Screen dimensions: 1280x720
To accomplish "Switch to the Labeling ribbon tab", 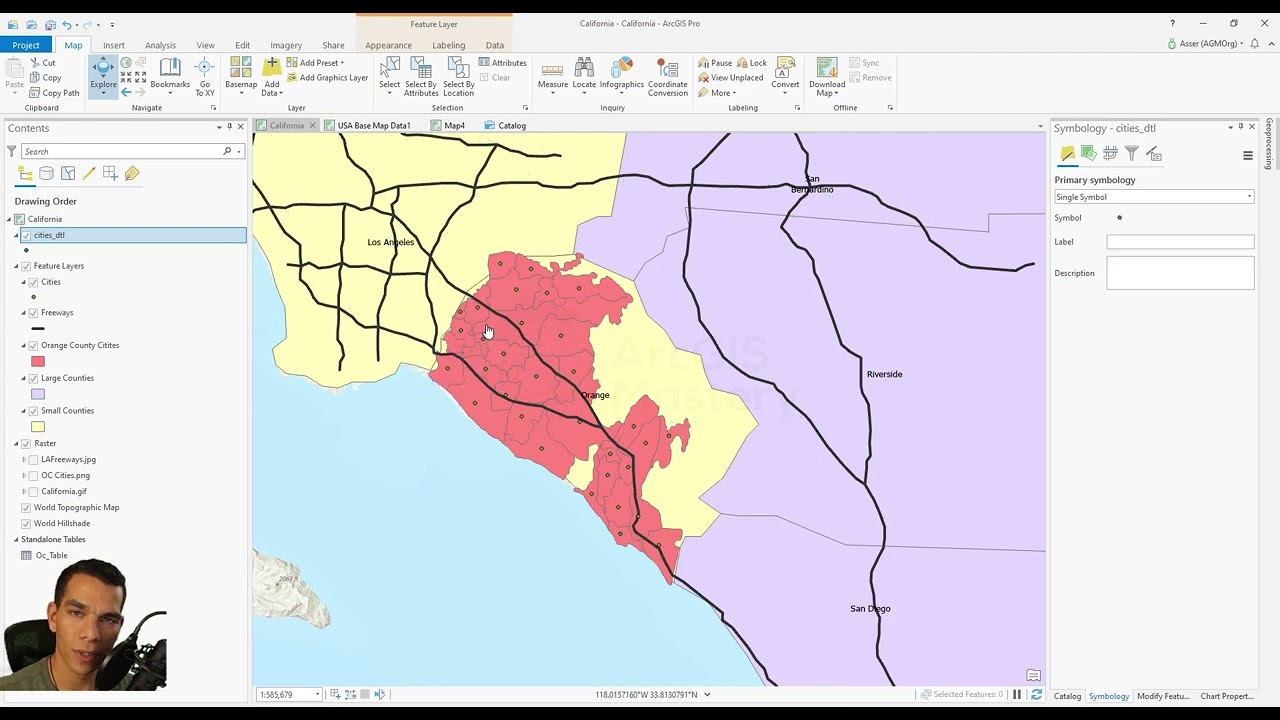I will click(448, 45).
